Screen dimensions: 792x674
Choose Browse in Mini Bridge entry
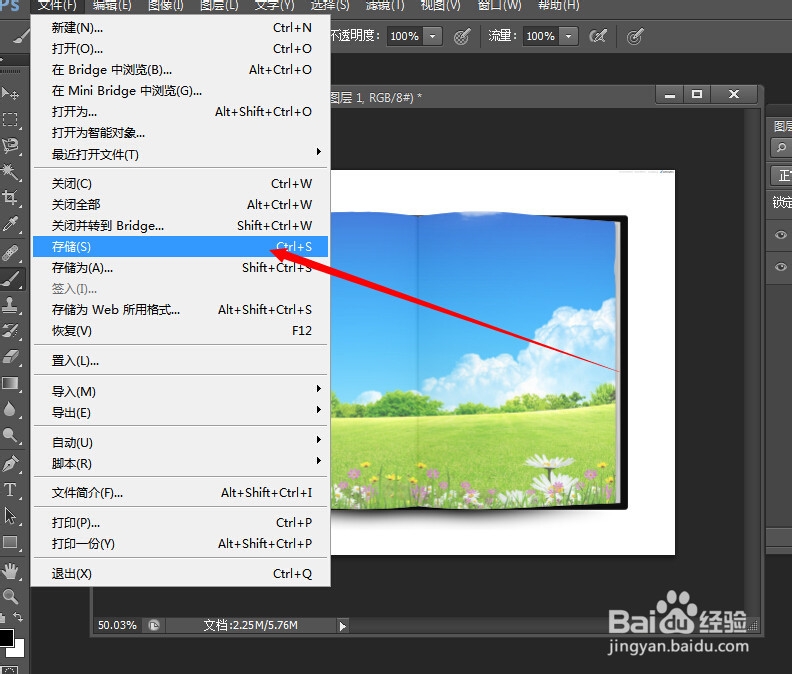[181, 91]
